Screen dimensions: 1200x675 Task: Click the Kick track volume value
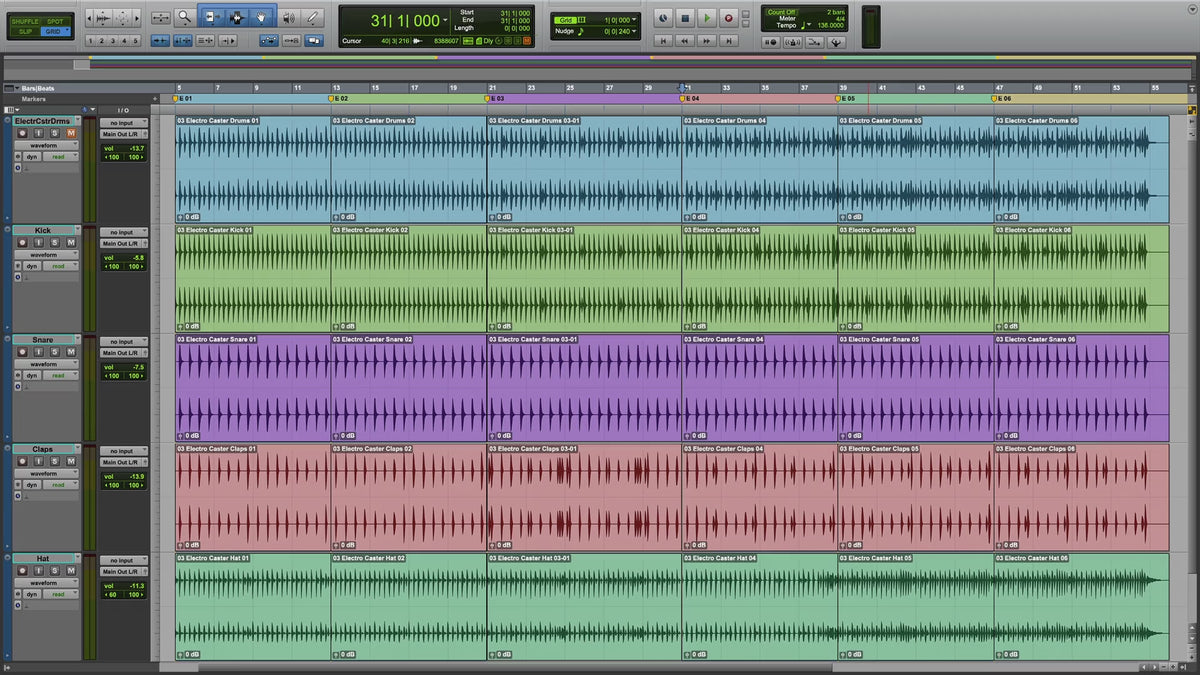point(136,257)
